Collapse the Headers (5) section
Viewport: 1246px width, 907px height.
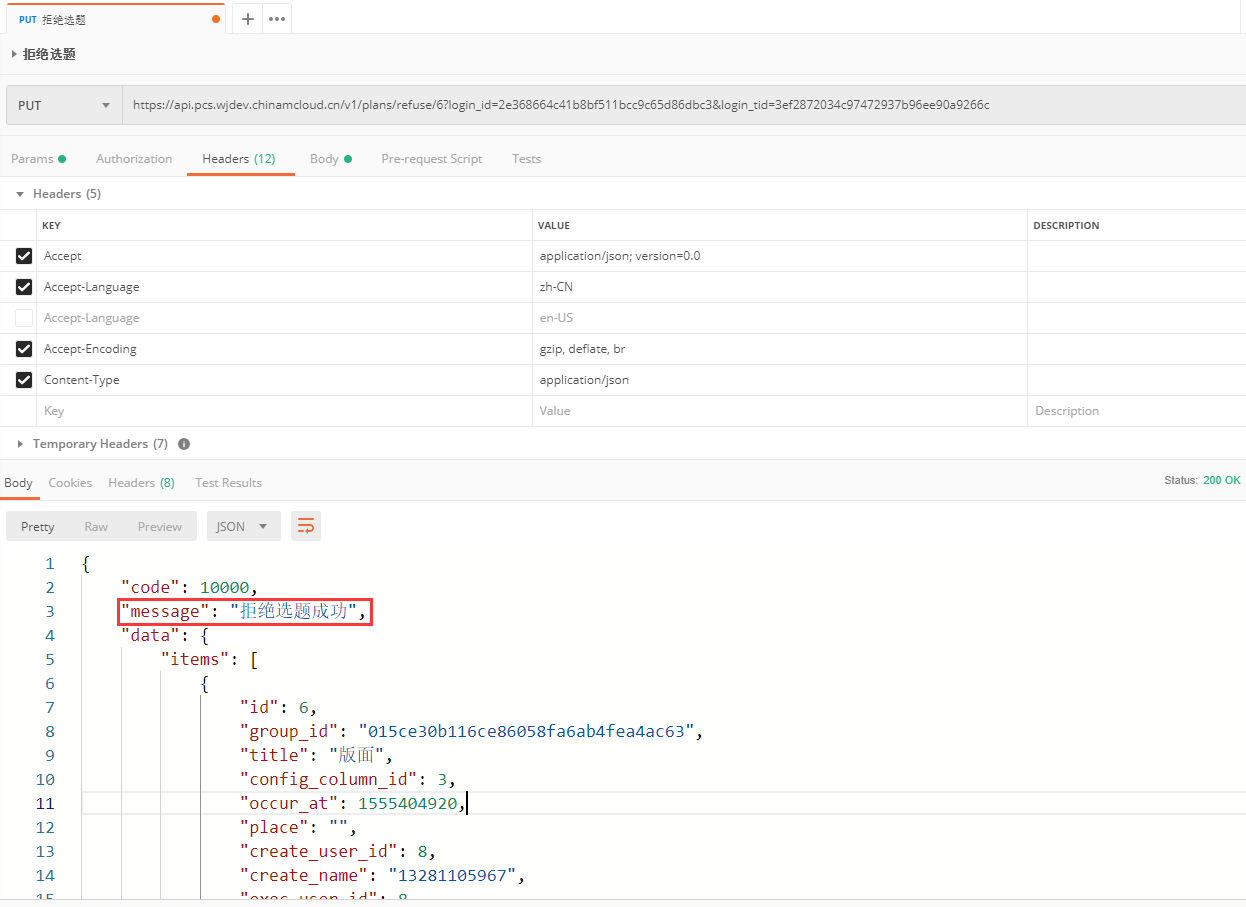point(58,194)
